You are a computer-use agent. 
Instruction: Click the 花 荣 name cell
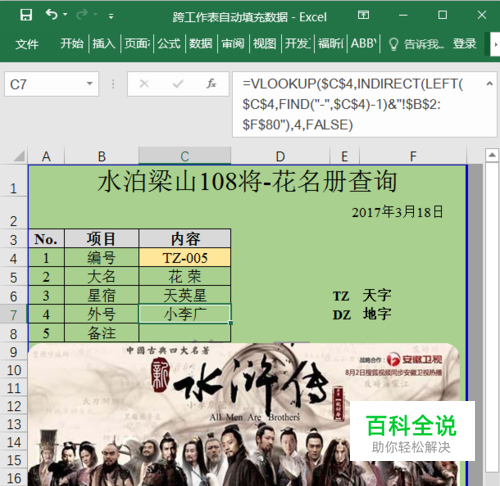(185, 276)
